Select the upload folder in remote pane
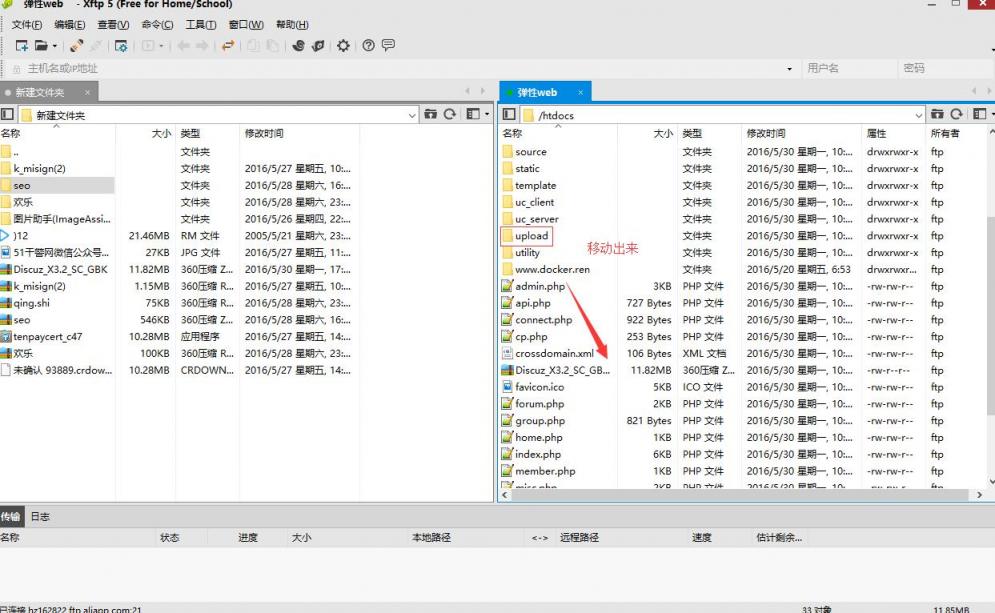This screenshot has width=995, height=613. [531, 236]
